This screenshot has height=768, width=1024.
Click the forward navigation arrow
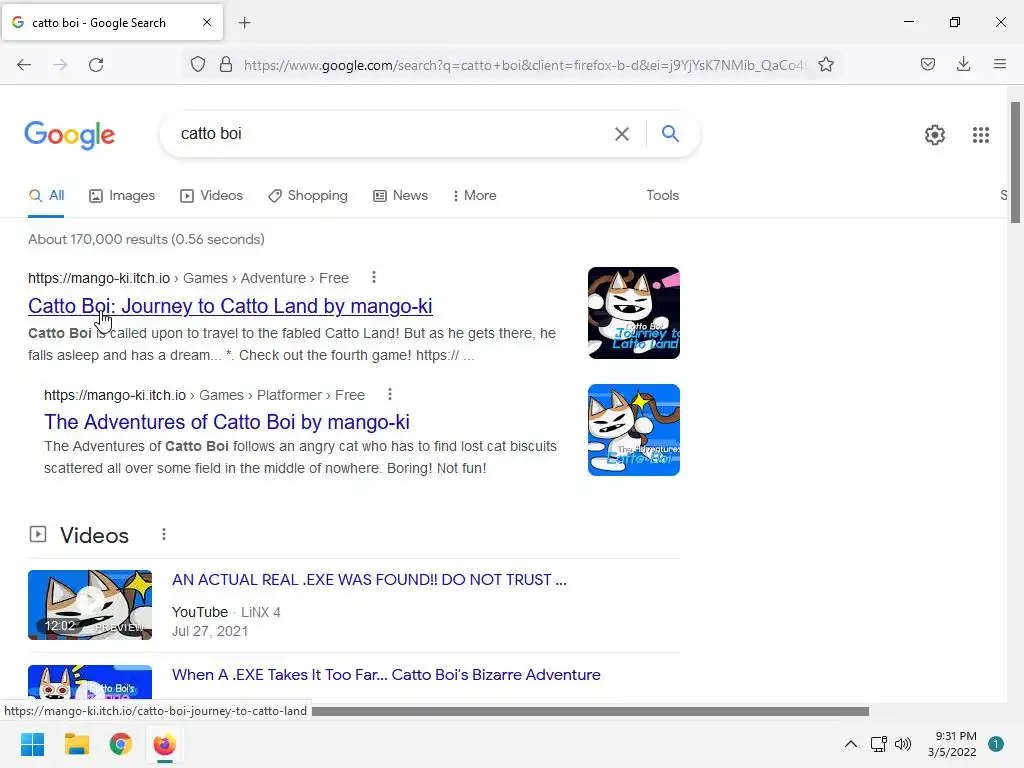(60, 65)
